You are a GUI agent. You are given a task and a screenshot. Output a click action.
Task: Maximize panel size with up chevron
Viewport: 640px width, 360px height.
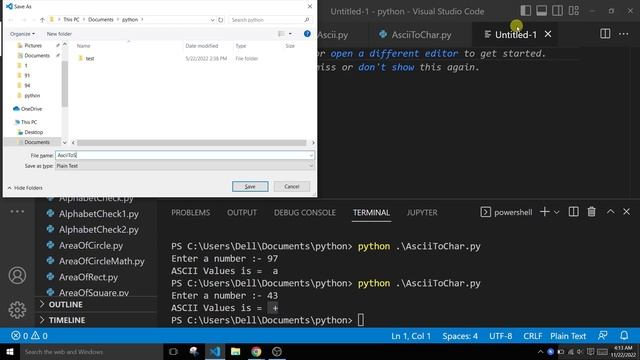(x=611, y=212)
